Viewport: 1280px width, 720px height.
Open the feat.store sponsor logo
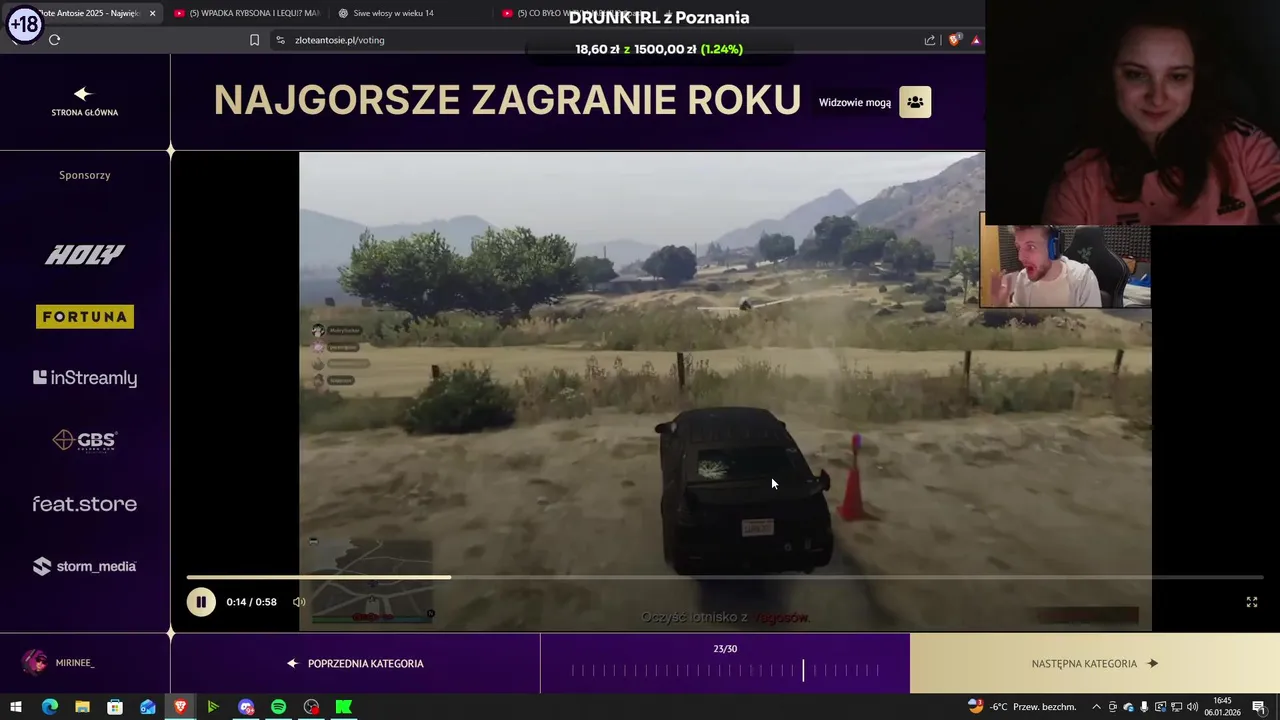pos(84,504)
